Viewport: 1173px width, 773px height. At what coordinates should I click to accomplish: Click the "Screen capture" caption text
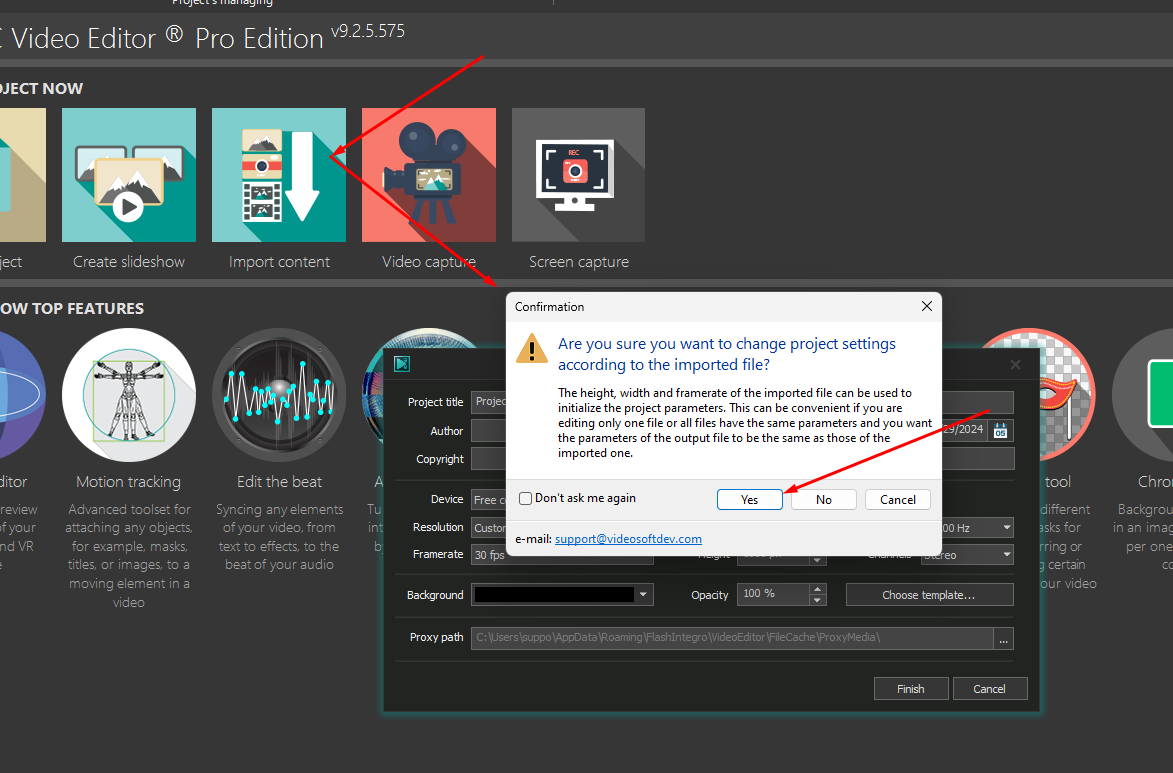coord(579,262)
